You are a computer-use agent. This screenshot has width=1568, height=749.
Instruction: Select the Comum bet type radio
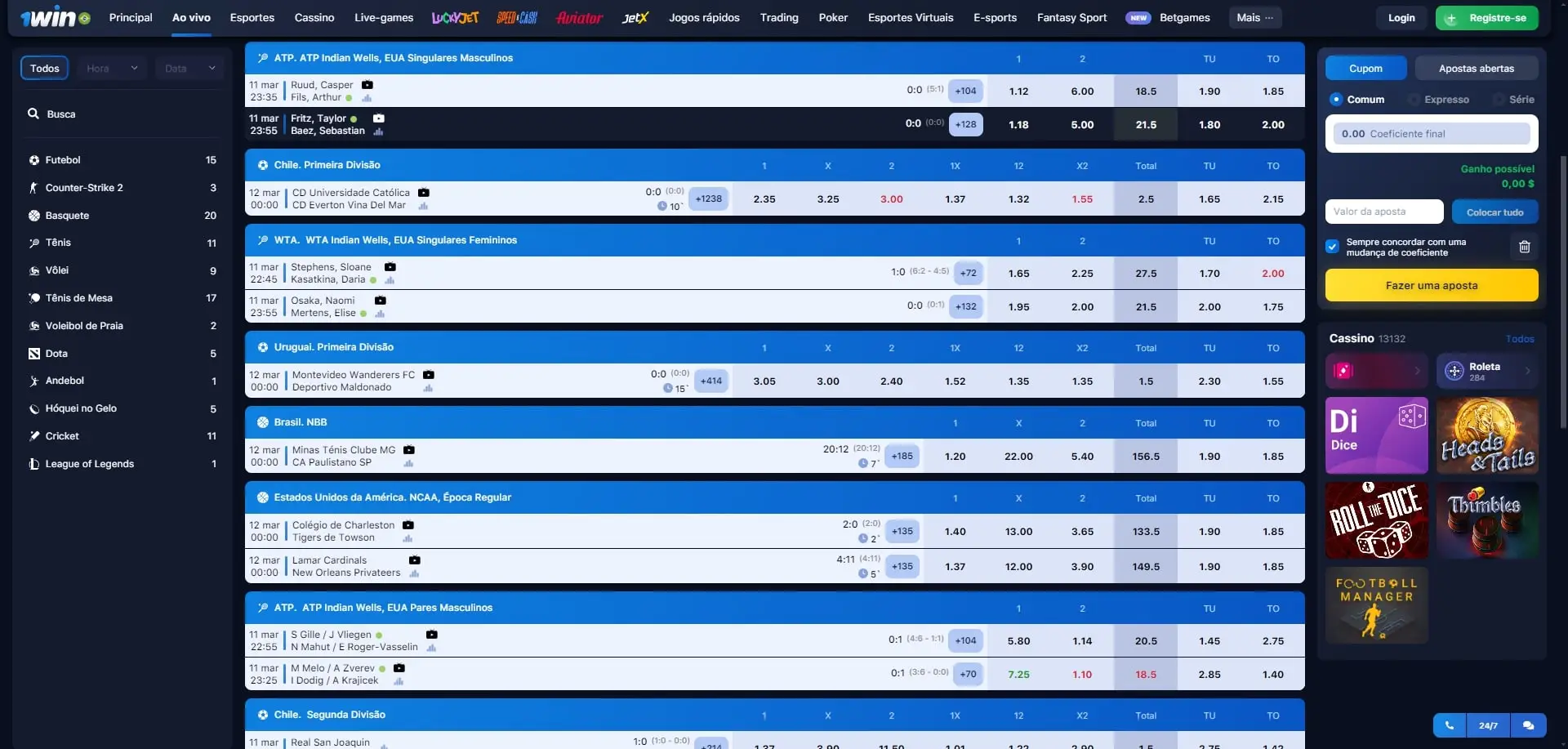point(1336,100)
